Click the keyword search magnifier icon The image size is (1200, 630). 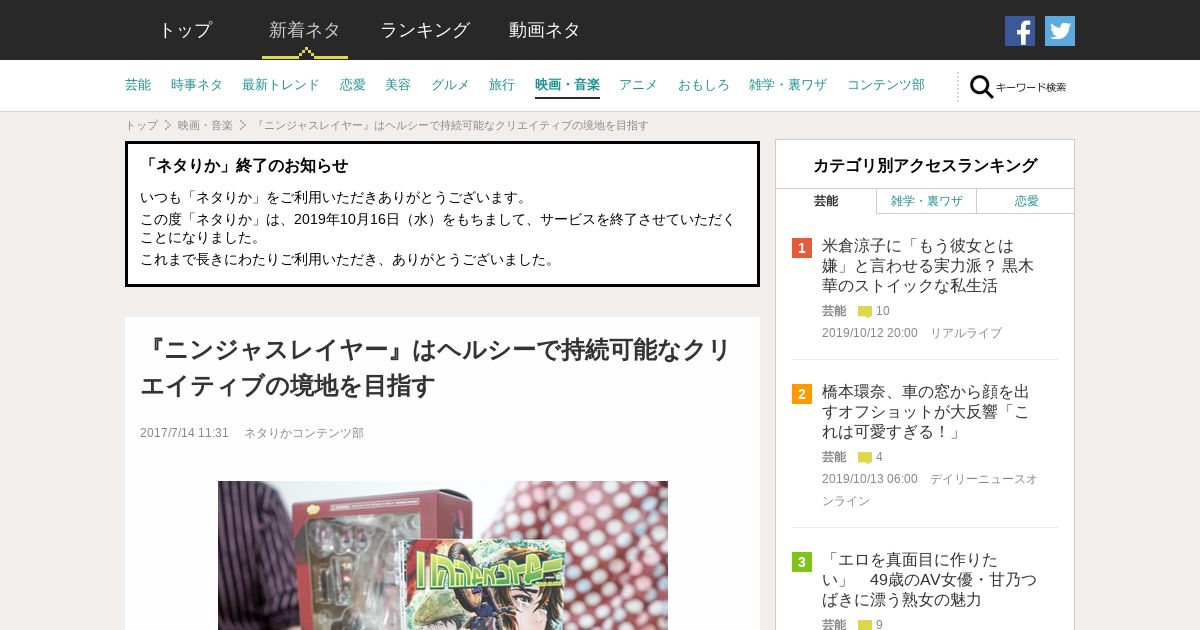coord(981,87)
